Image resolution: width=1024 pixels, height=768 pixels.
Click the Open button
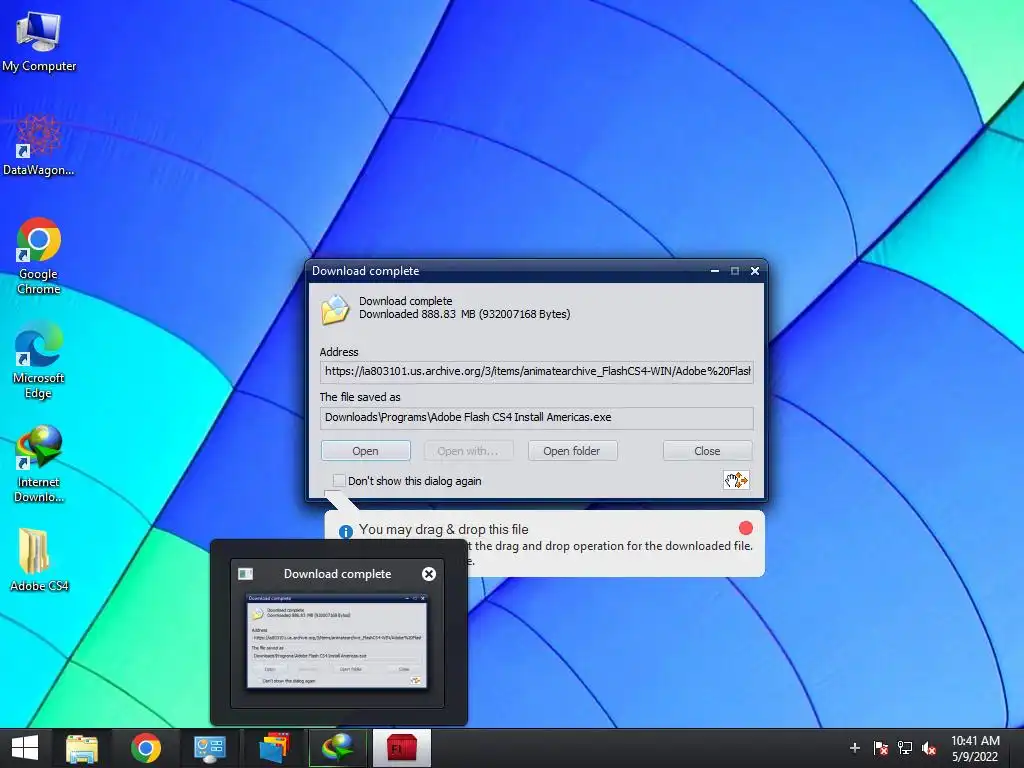[366, 451]
